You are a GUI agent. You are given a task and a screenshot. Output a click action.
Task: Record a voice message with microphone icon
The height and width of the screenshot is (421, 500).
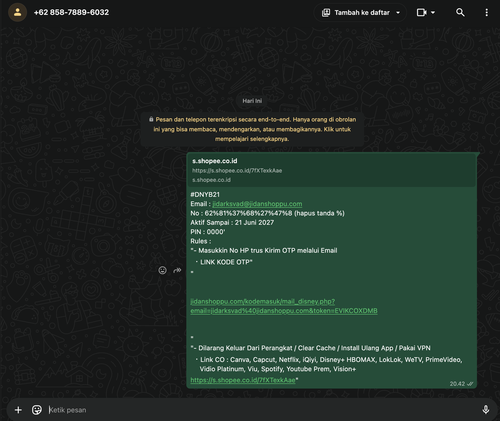coord(486,410)
